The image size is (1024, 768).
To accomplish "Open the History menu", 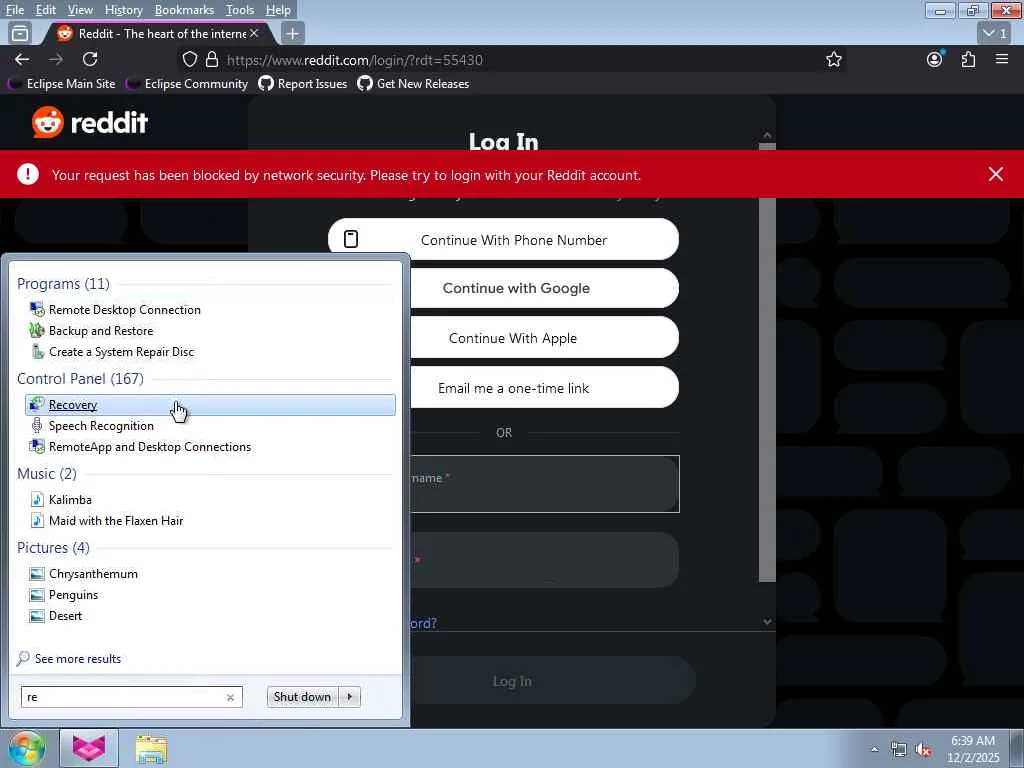I will [x=123, y=10].
